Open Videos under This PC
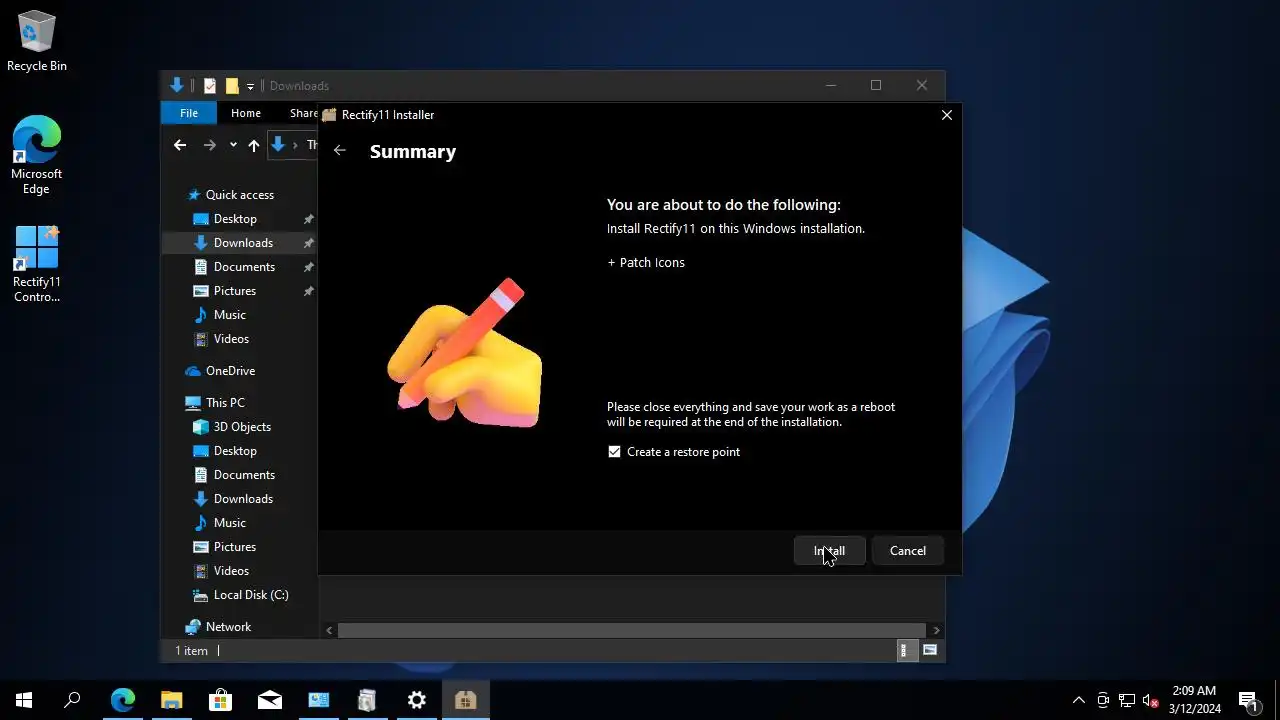Image resolution: width=1280 pixels, height=720 pixels. tap(231, 571)
